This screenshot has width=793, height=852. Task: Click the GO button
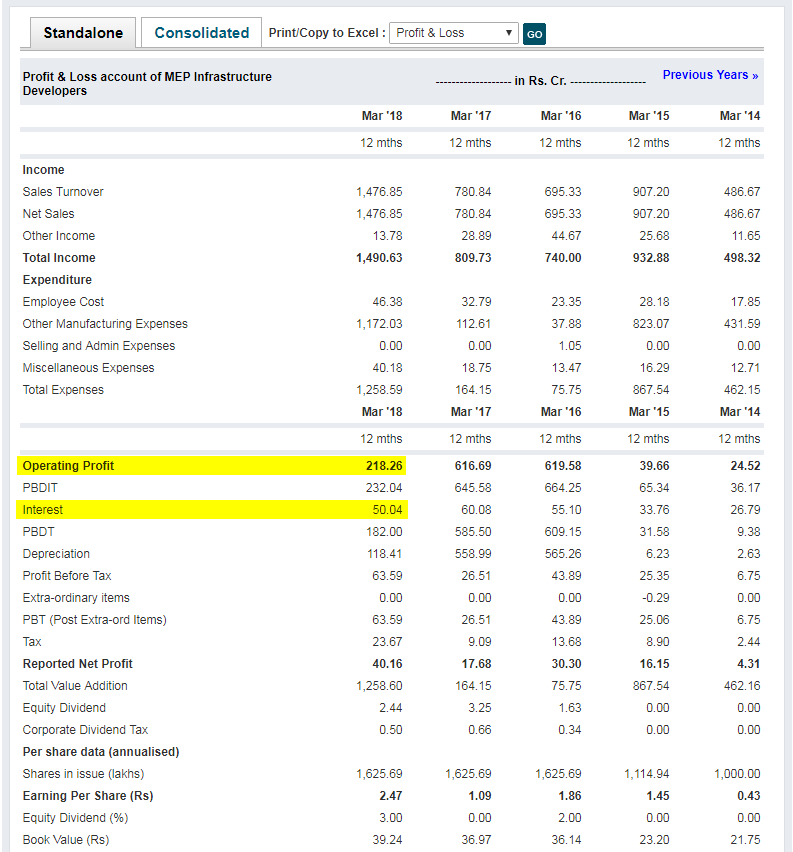[x=534, y=34]
